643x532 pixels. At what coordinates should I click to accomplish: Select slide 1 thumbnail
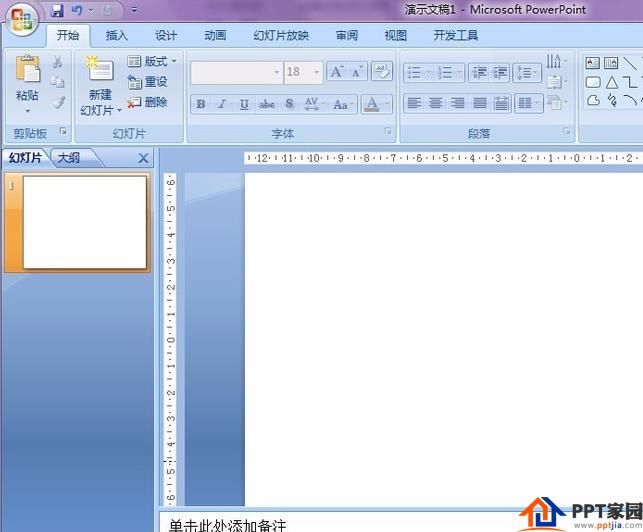(x=85, y=222)
